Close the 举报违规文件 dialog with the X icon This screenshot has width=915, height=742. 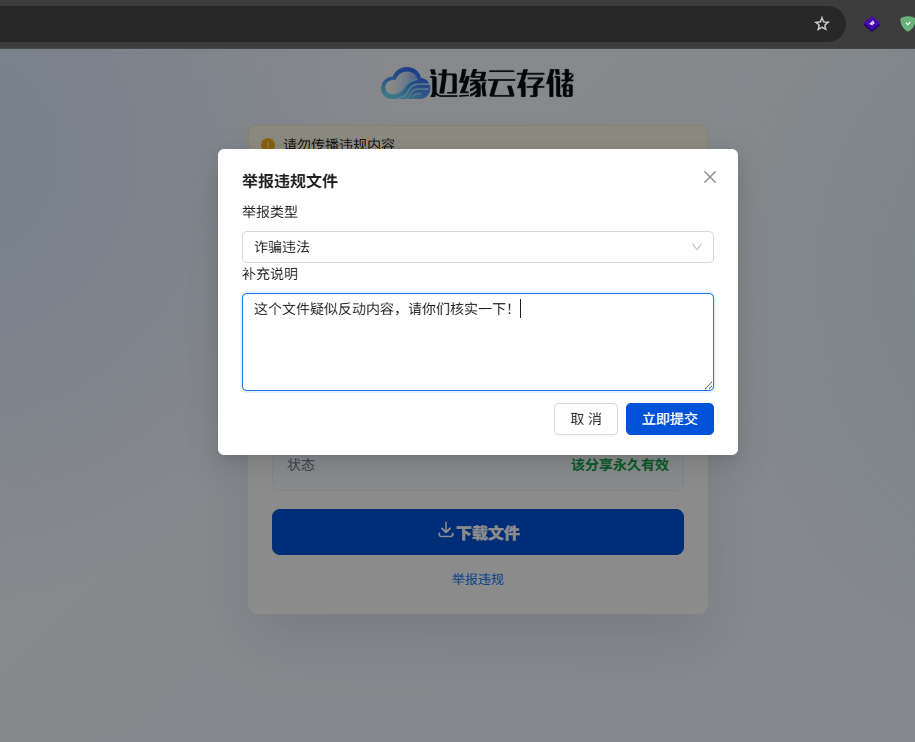[710, 177]
